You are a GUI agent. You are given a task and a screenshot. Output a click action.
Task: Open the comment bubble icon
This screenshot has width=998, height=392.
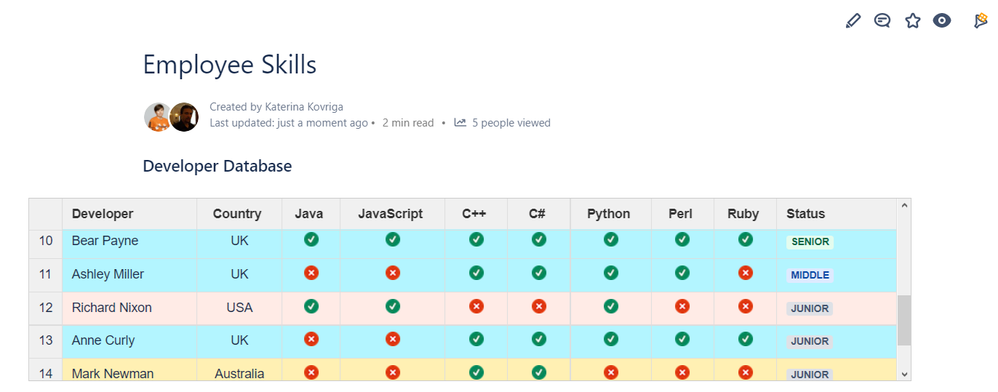point(882,21)
